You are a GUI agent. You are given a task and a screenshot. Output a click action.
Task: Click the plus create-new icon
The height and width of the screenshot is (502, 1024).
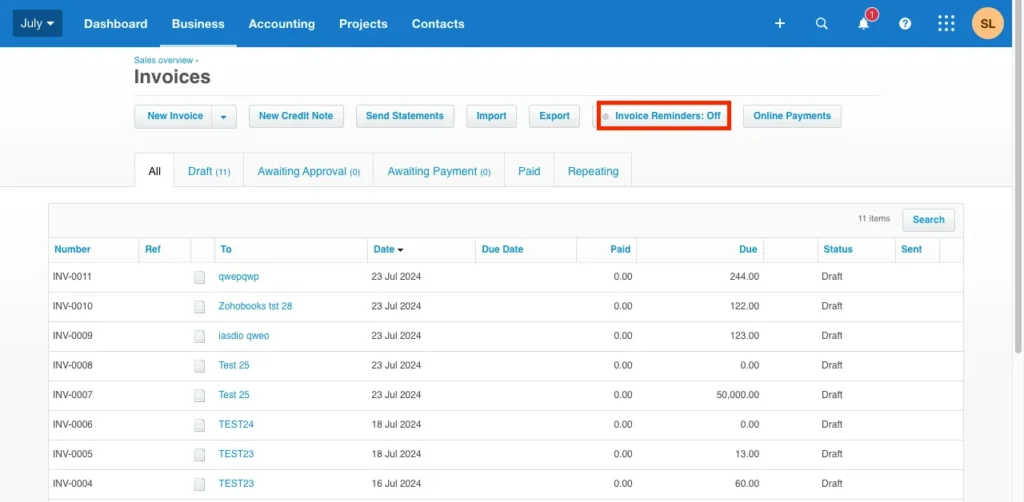(x=779, y=24)
